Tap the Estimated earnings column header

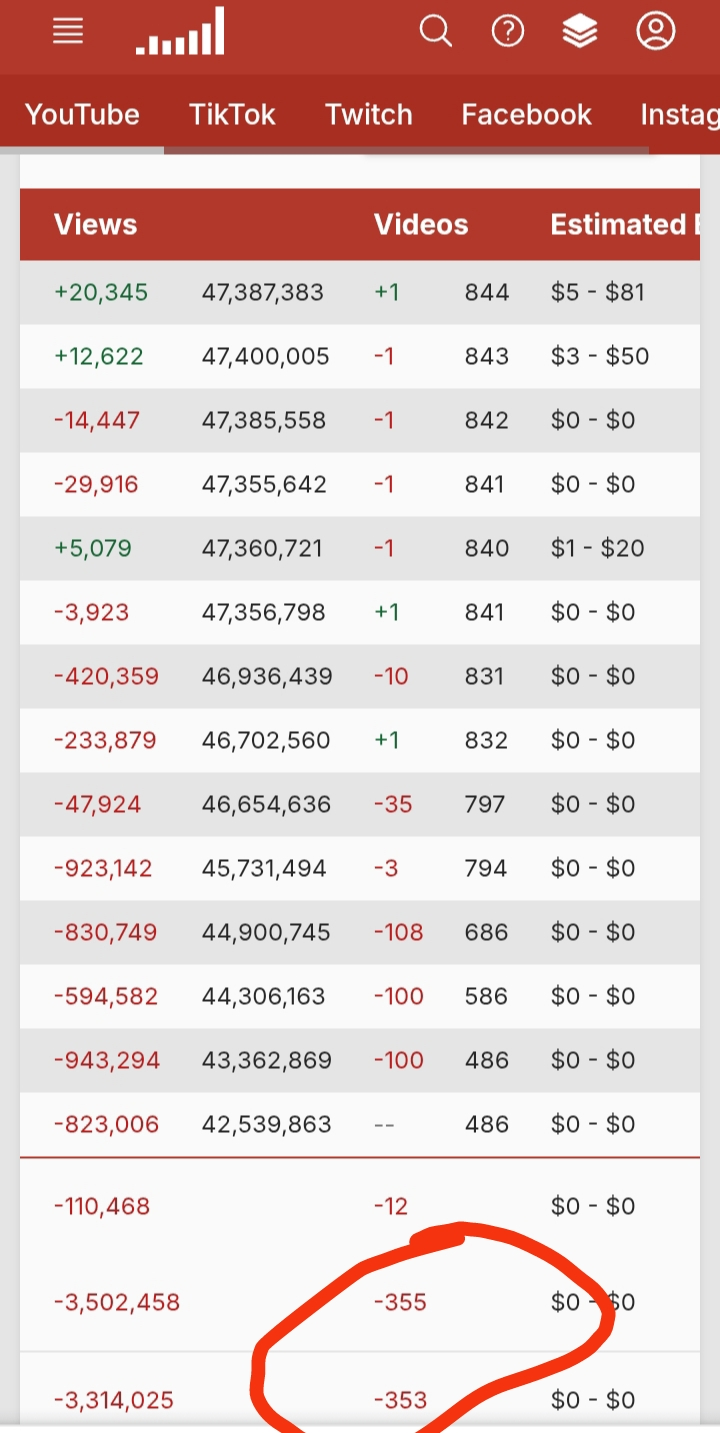coord(625,224)
